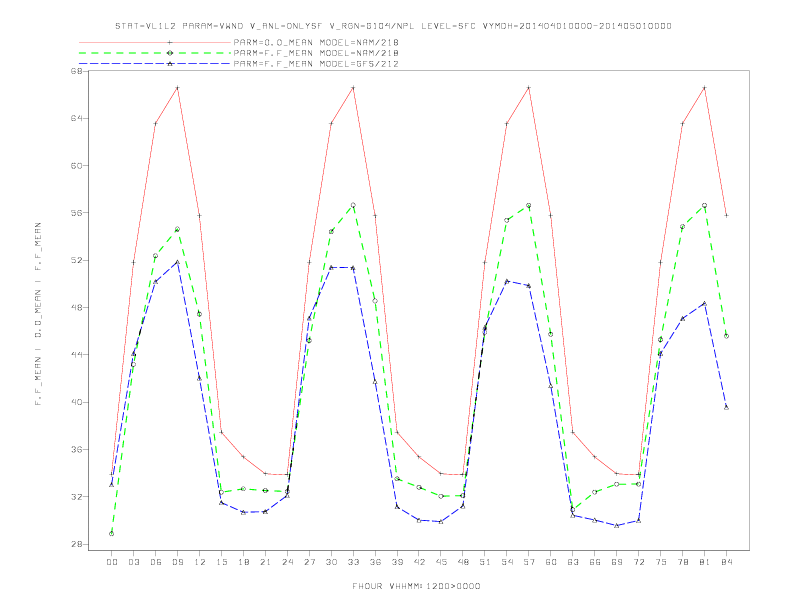The height and width of the screenshot is (612, 792).
Task: Click x-axis tick label 57
Action: (529, 562)
